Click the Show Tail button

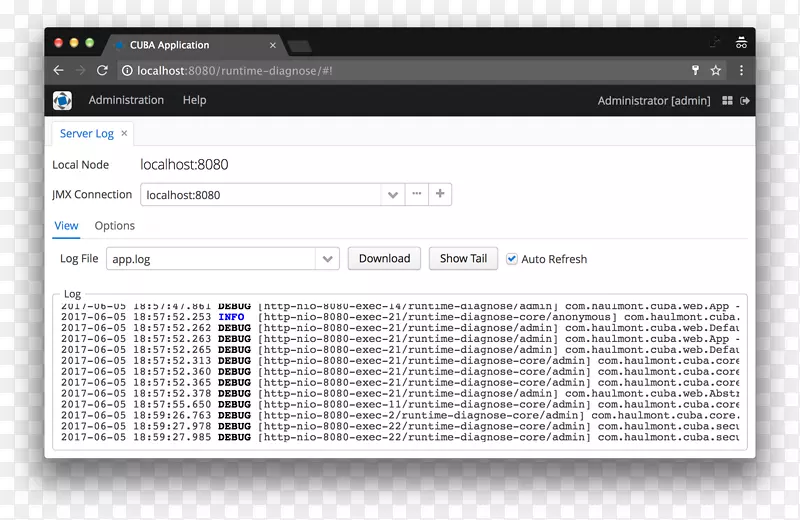(x=463, y=258)
